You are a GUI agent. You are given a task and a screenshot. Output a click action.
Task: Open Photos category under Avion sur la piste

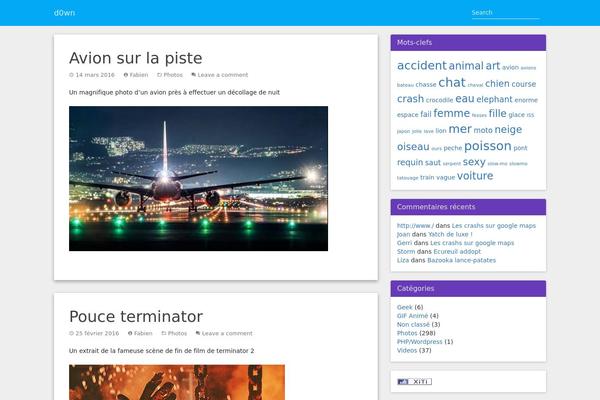173,75
